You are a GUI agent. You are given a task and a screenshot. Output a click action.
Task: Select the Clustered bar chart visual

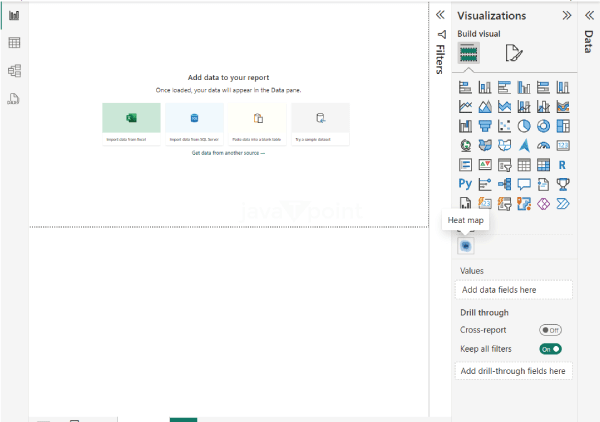(x=504, y=87)
